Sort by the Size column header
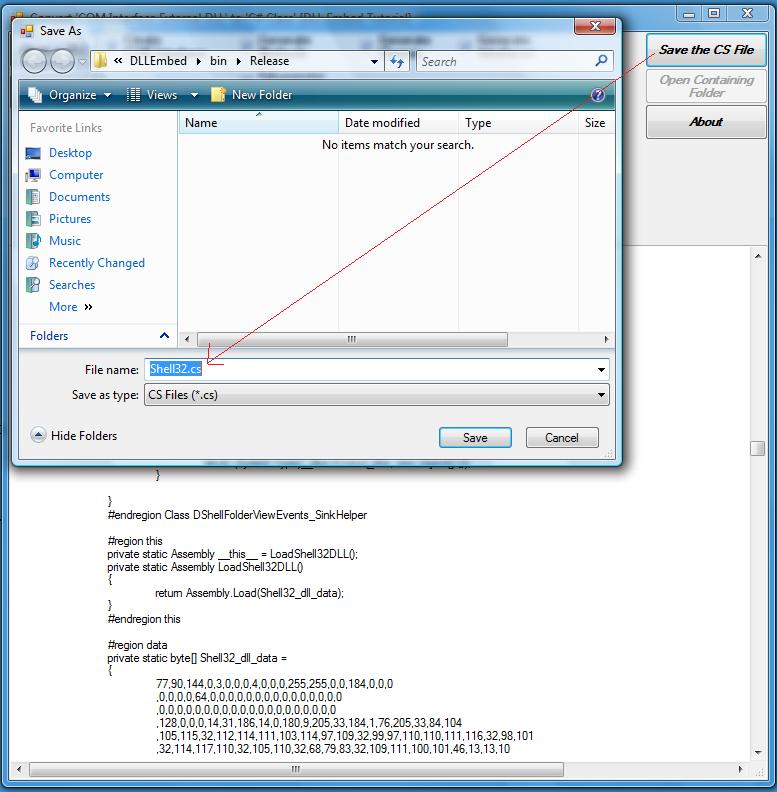 tap(596, 123)
